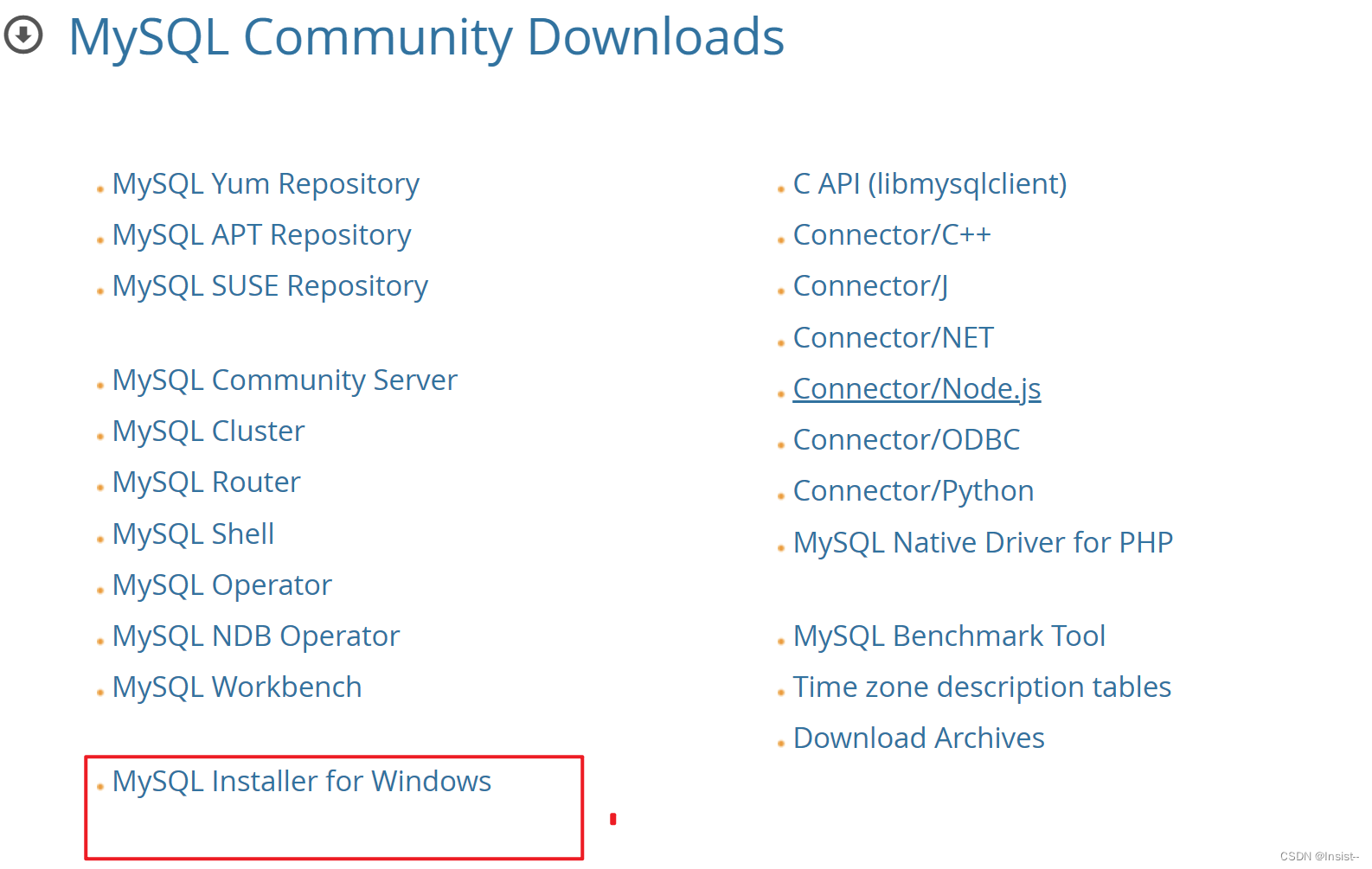Open Connector/J link
Viewport: 1372px width, 869px height.
coord(870,286)
